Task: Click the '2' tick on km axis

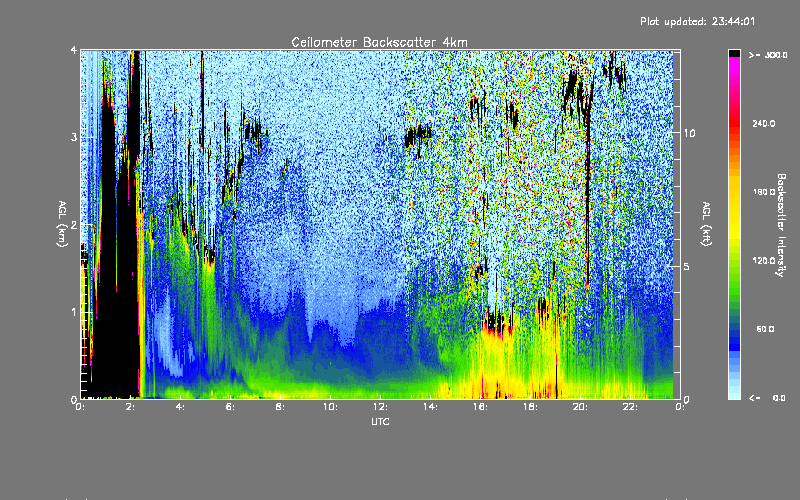Action: pyautogui.click(x=74, y=224)
